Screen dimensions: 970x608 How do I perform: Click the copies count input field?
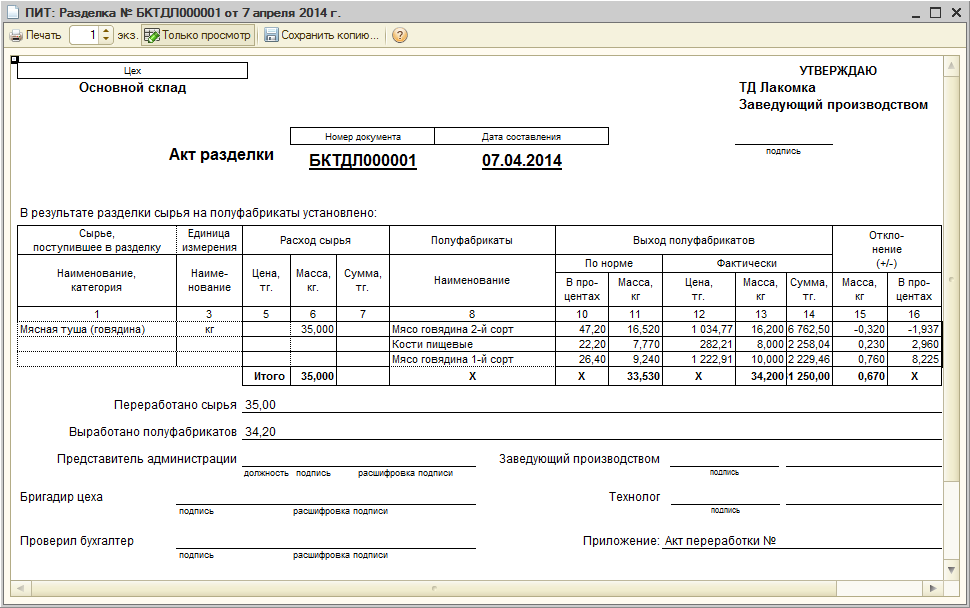pyautogui.click(x=85, y=35)
